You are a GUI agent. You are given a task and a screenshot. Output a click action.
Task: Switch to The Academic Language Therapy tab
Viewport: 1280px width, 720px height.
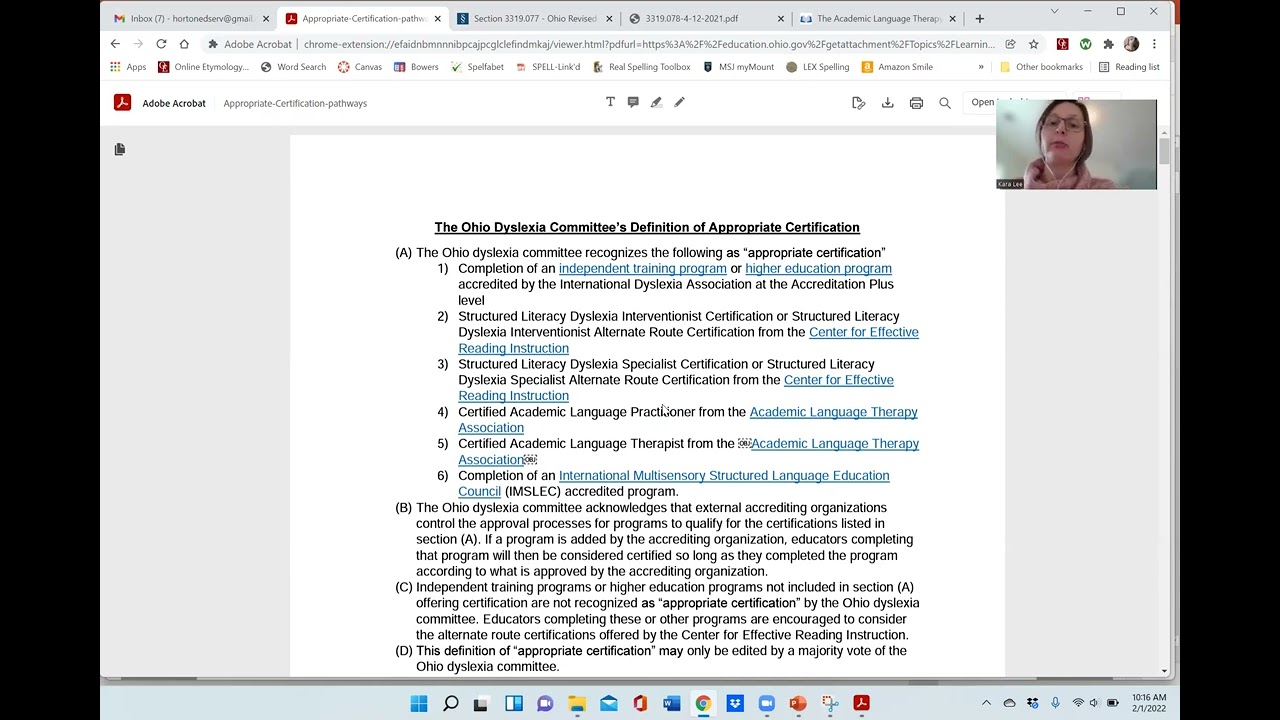[x=876, y=18]
